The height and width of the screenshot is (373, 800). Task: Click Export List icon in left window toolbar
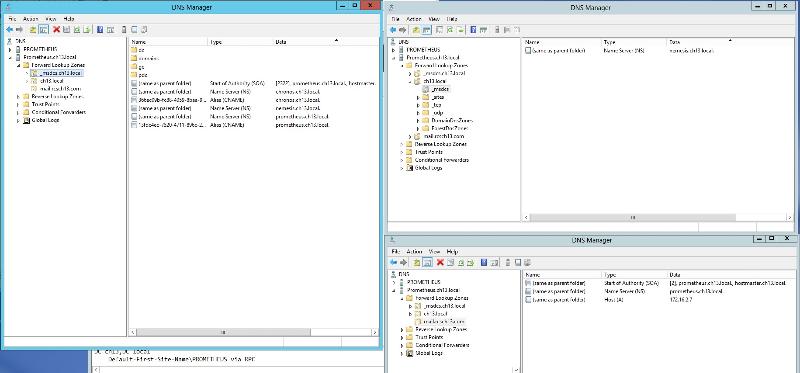(87, 30)
